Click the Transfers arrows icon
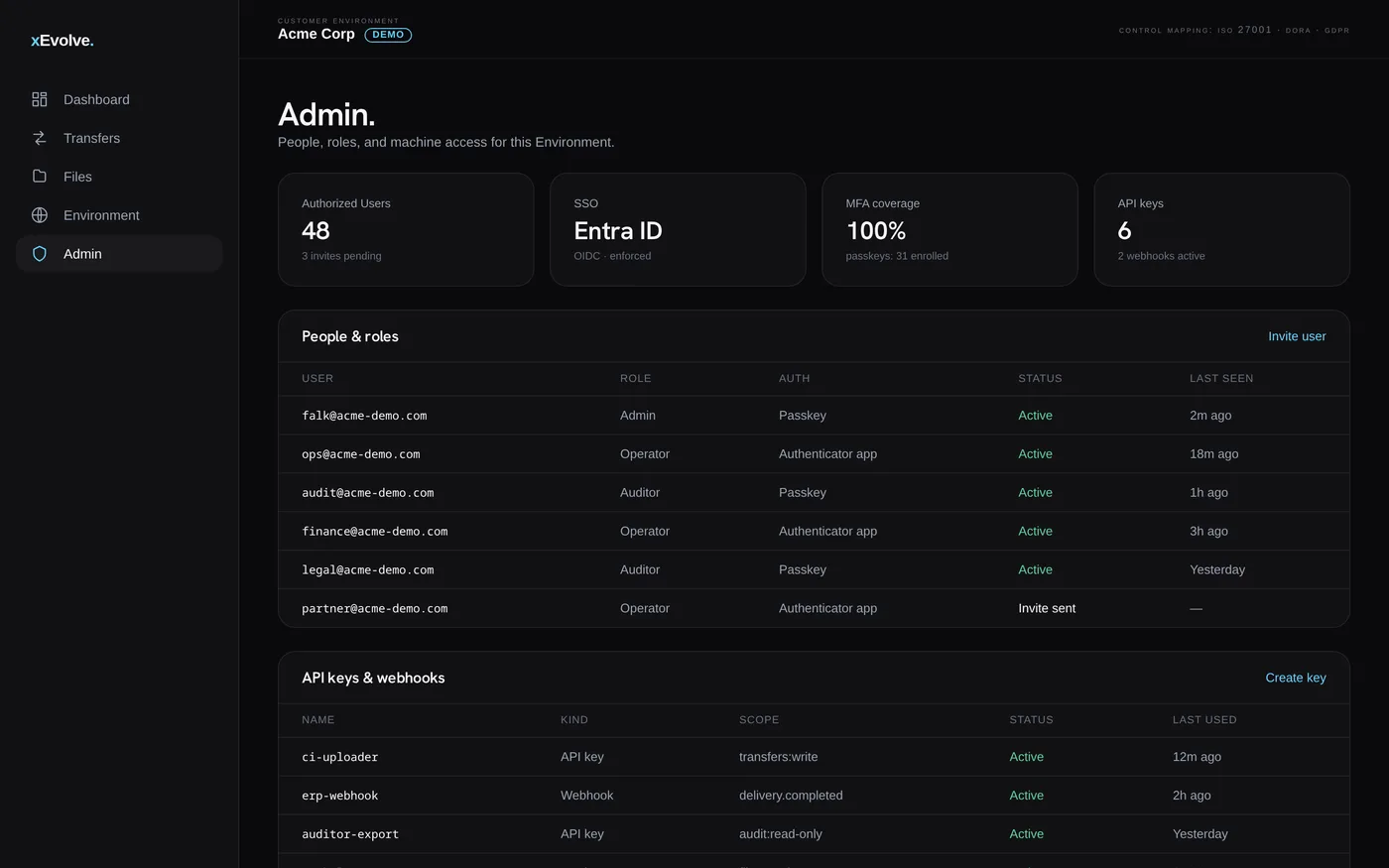The width and height of the screenshot is (1389, 868). click(40, 138)
